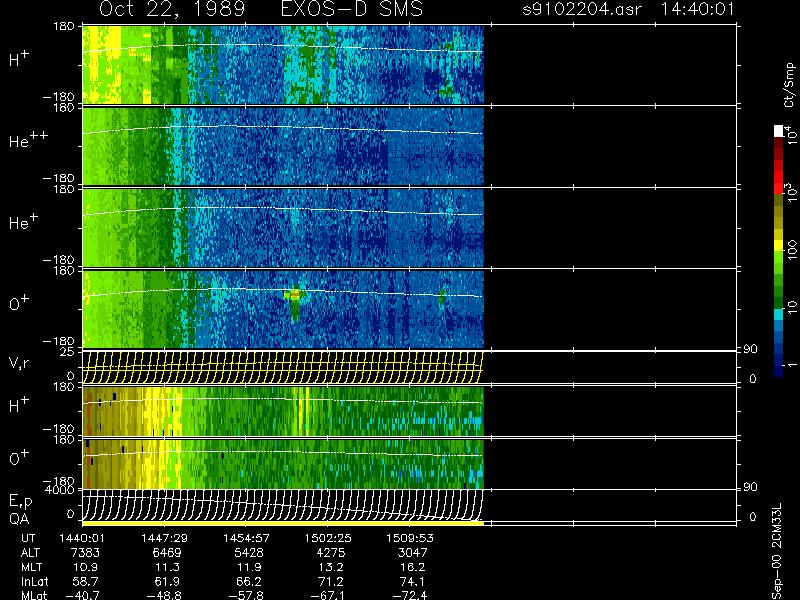Click the '100' label on the color bar
800x600 pixels.
(791, 251)
